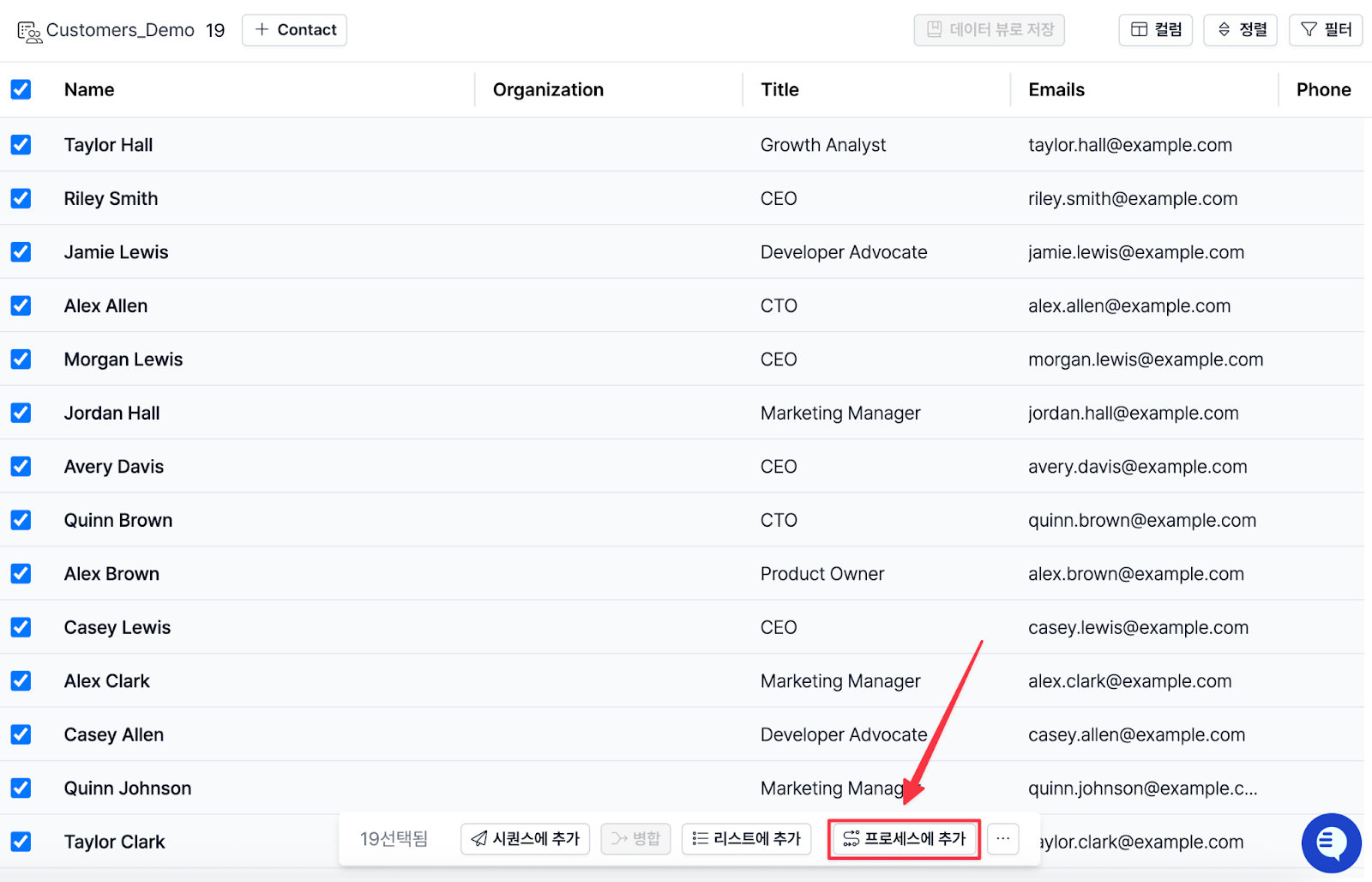Toggle the checkbox for Casey Allen

tap(21, 734)
